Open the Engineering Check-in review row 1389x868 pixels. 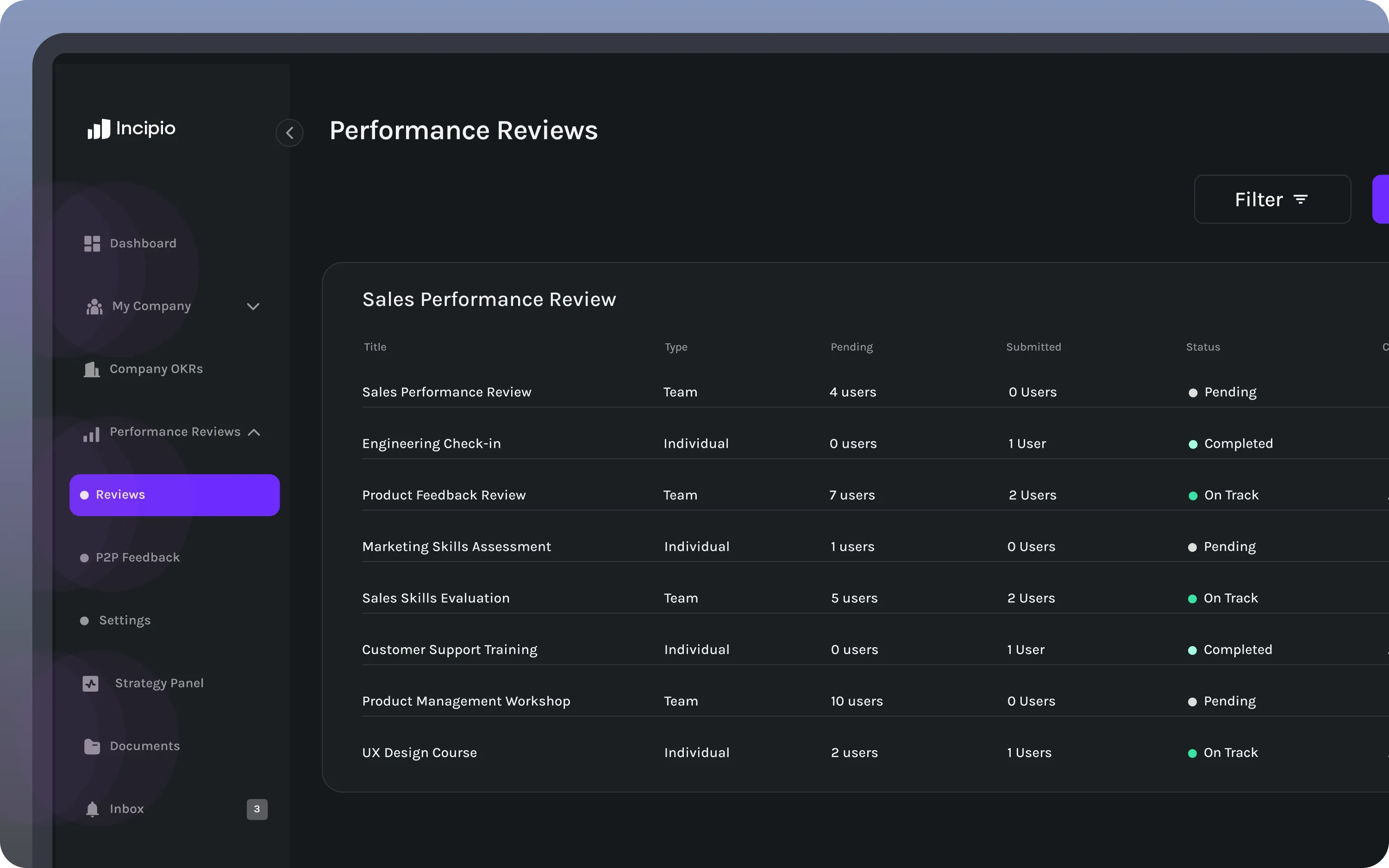[x=432, y=444]
